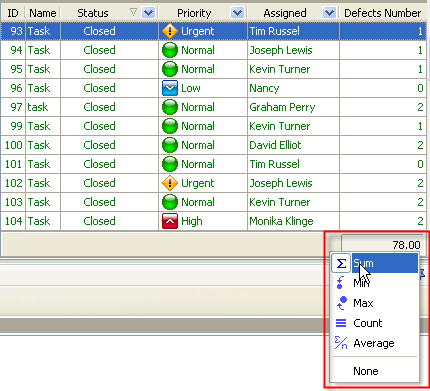Pick Average in the summary menu
Image resolution: width=430 pixels, height=391 pixels.
pos(375,343)
